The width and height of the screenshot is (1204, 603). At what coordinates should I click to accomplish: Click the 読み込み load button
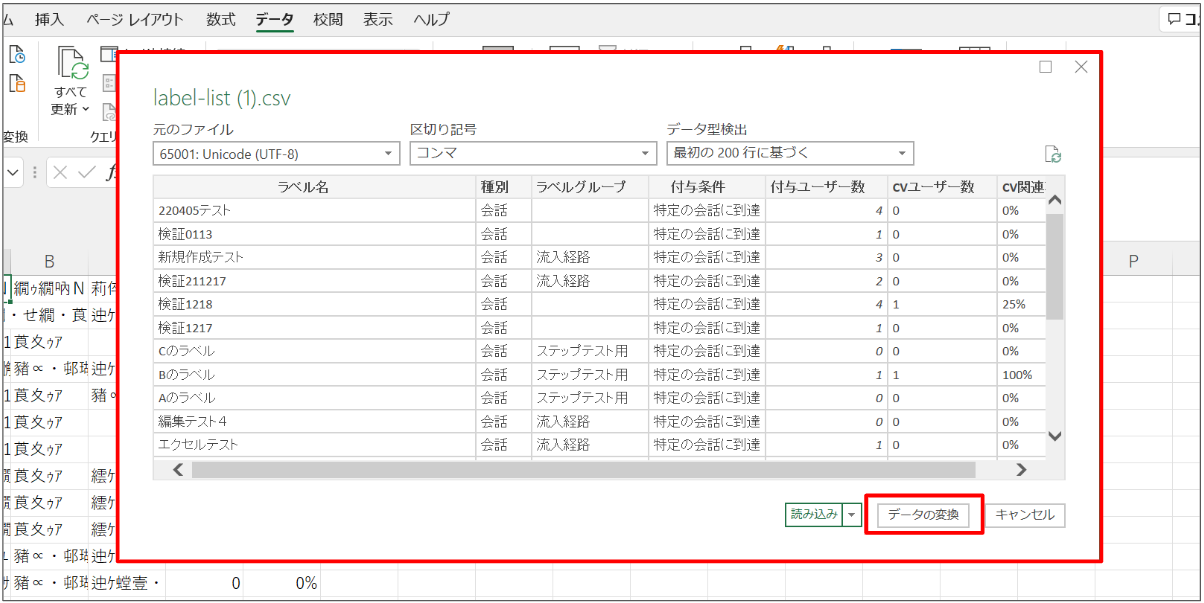[813, 515]
